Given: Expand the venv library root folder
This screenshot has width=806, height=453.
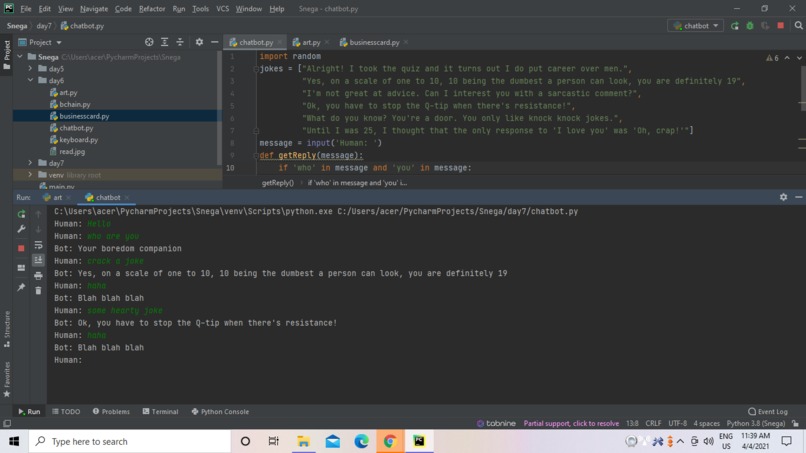Looking at the screenshot, I should click(30, 175).
